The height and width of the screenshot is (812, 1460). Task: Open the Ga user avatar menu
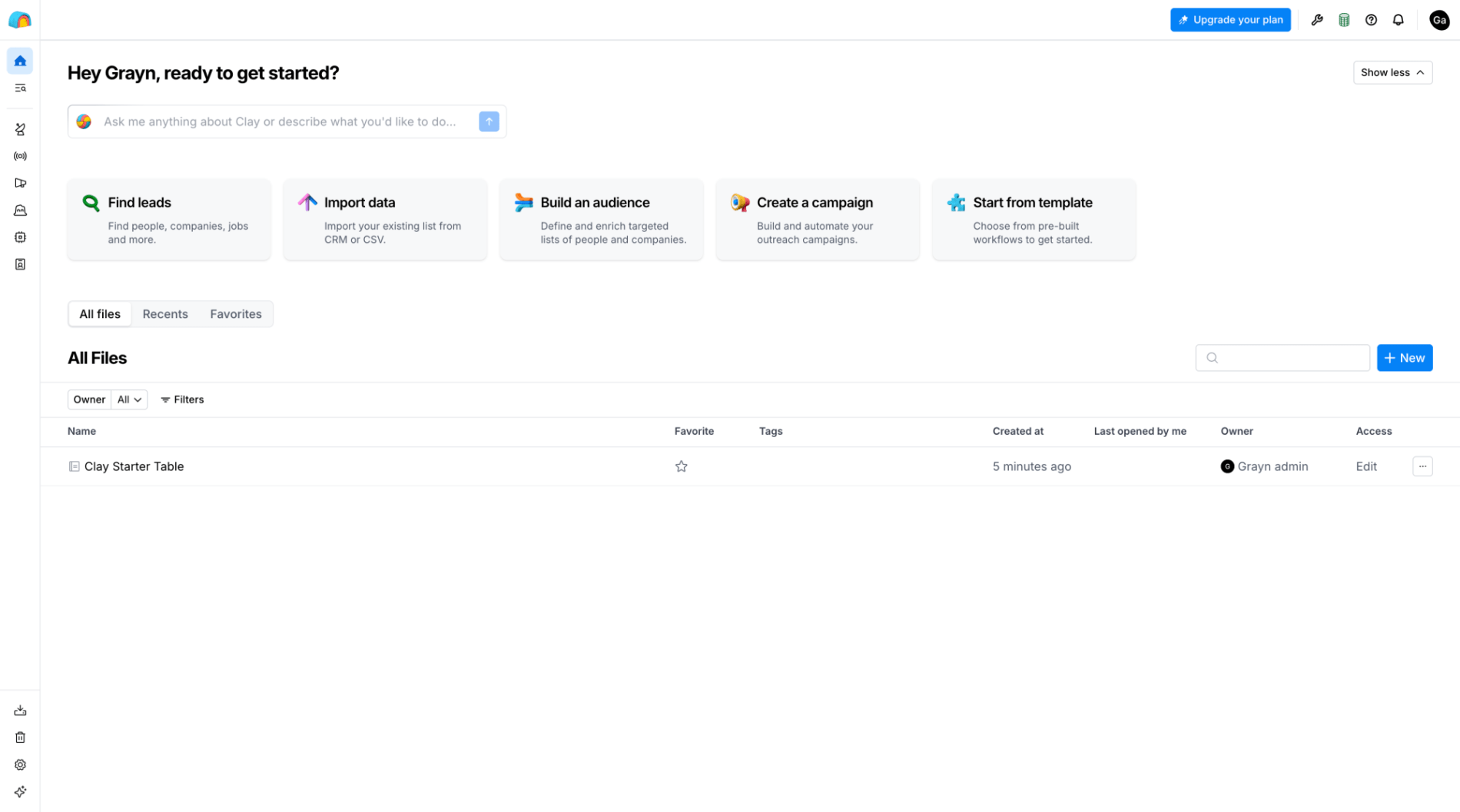point(1439,20)
